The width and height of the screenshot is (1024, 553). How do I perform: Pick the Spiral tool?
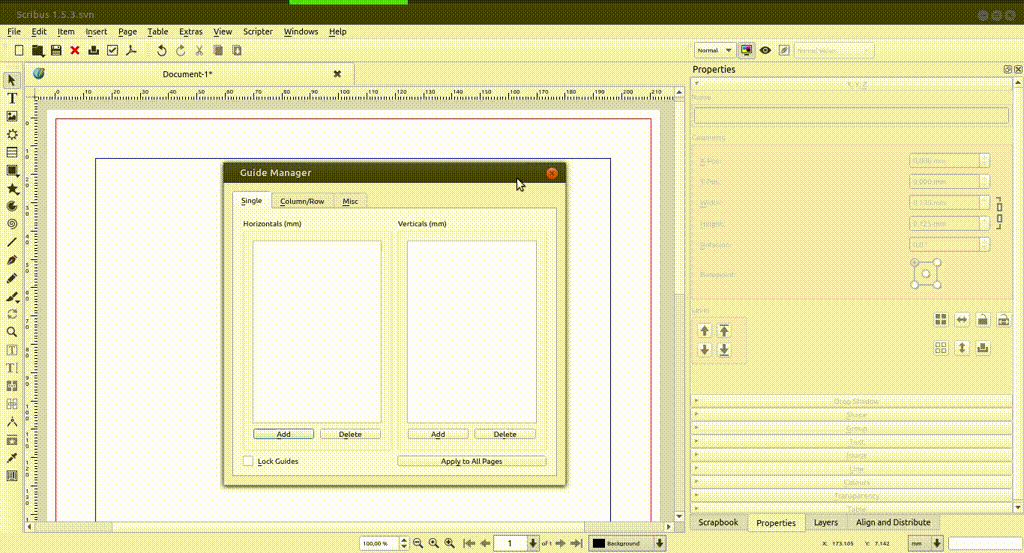[x=12, y=224]
